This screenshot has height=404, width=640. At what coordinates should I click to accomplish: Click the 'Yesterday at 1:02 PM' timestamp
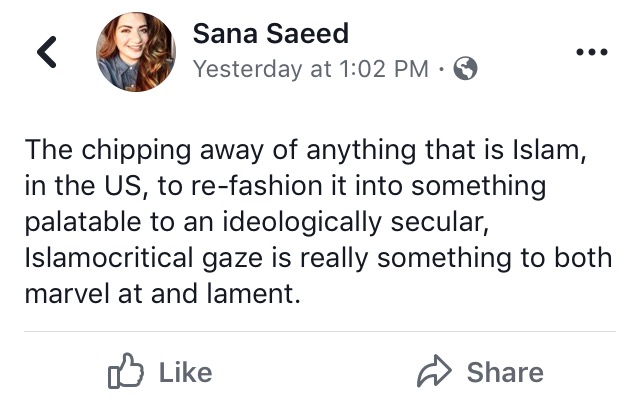310,69
